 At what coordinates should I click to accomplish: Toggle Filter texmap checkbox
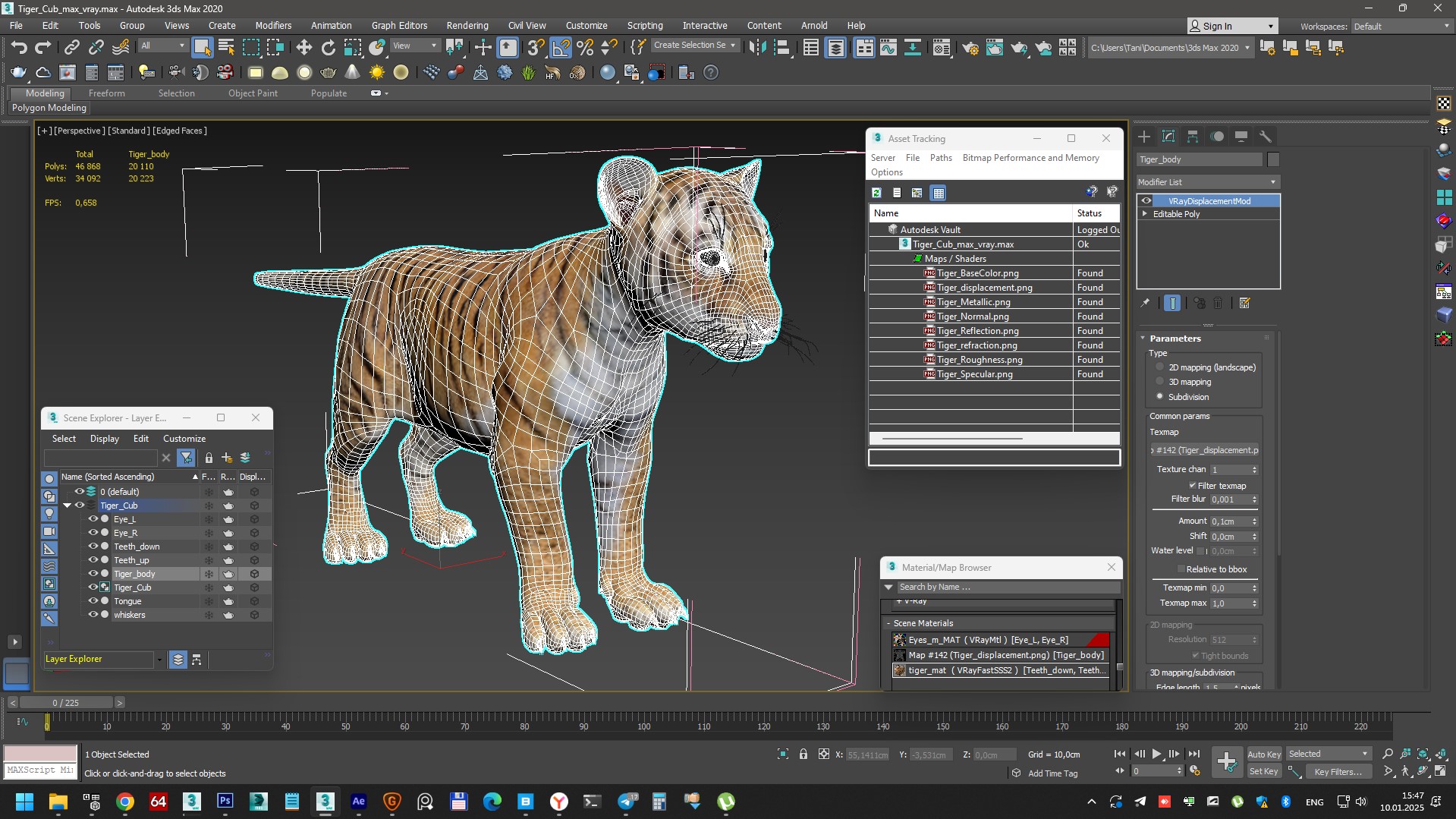1192,486
